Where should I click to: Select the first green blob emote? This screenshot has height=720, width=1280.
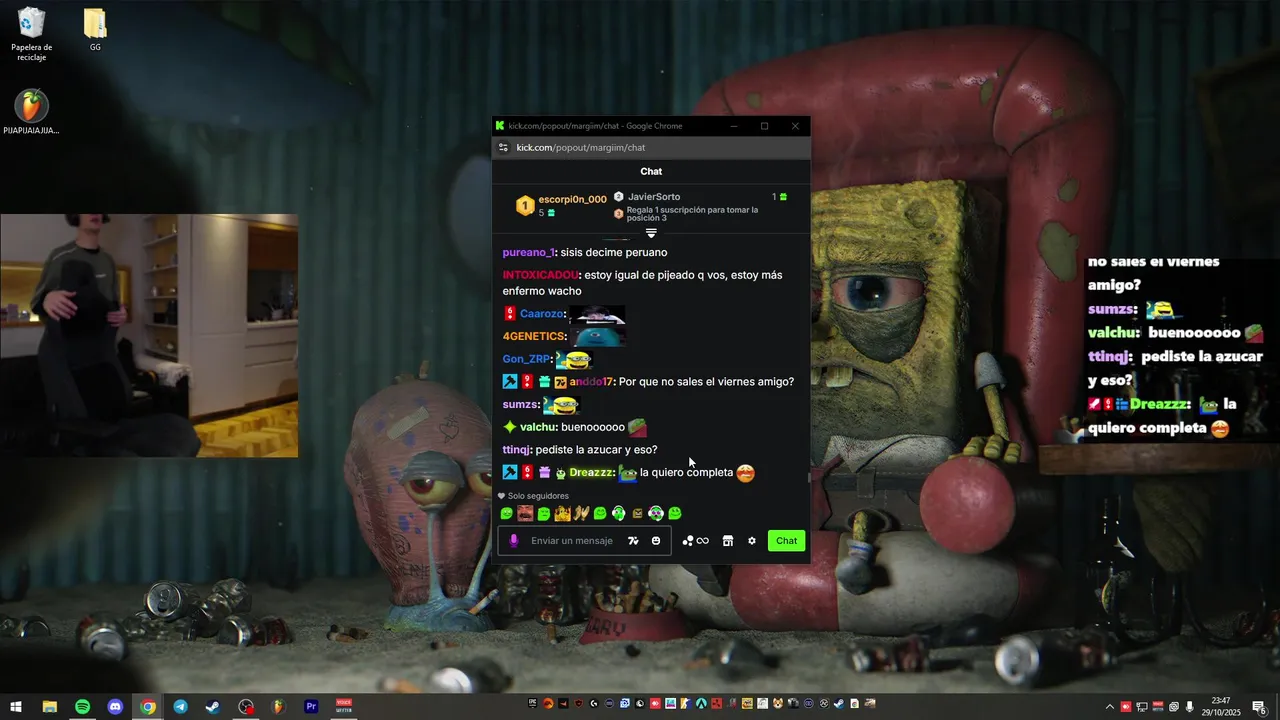(506, 514)
